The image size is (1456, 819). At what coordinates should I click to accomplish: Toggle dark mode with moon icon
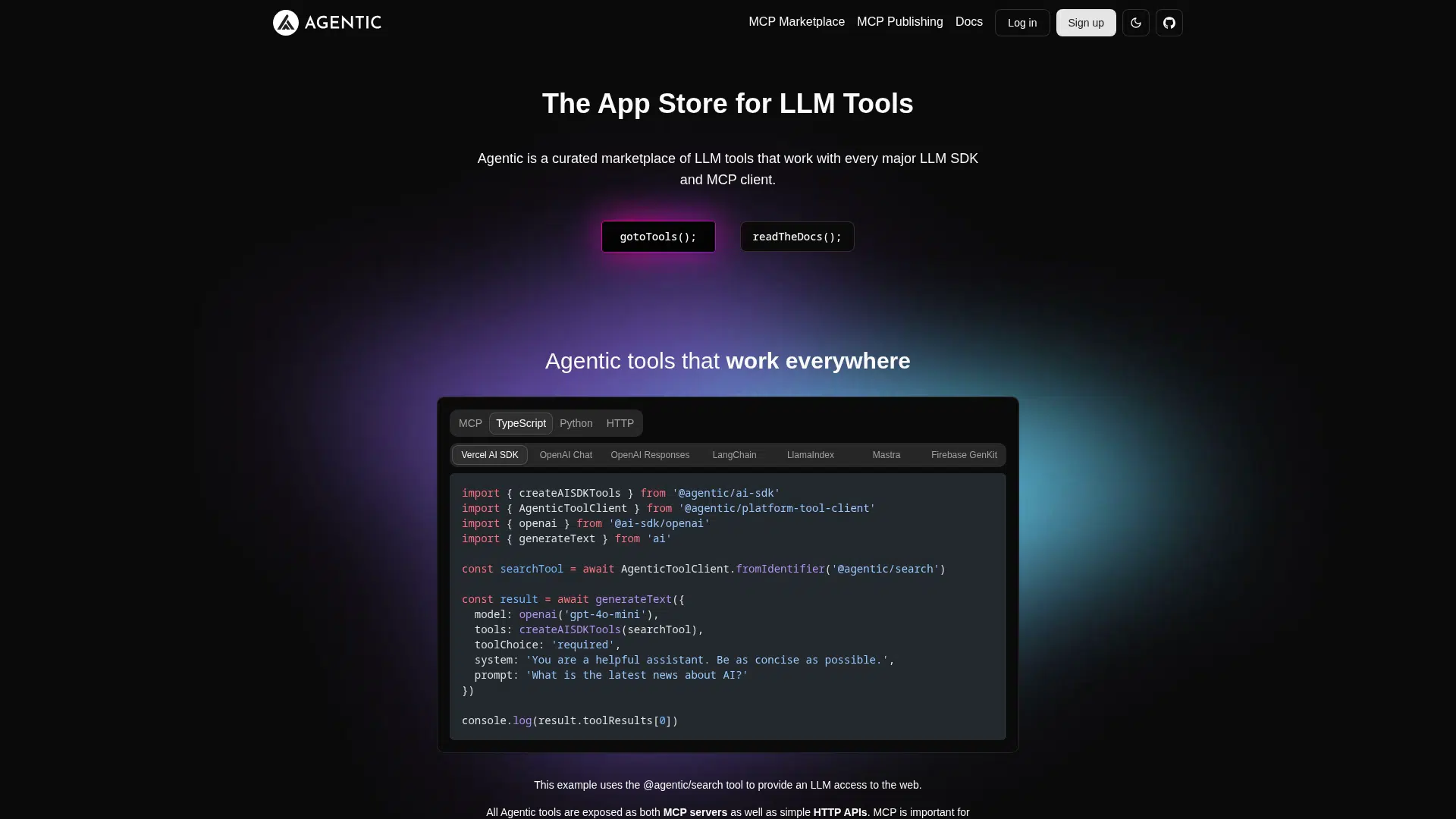pos(1135,23)
